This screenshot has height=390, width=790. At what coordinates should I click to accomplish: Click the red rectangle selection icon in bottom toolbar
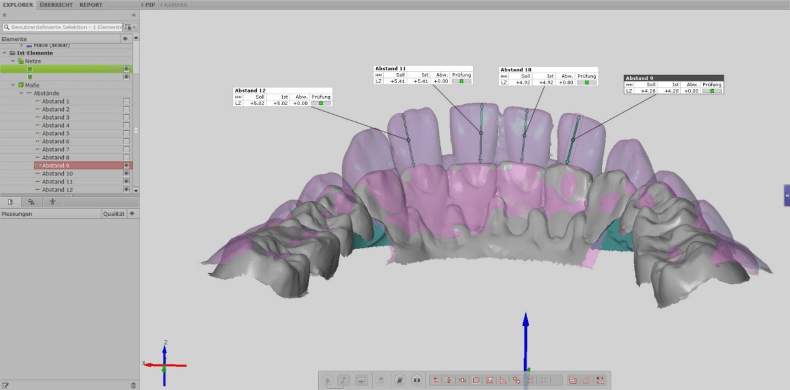pyautogui.click(x=476, y=380)
